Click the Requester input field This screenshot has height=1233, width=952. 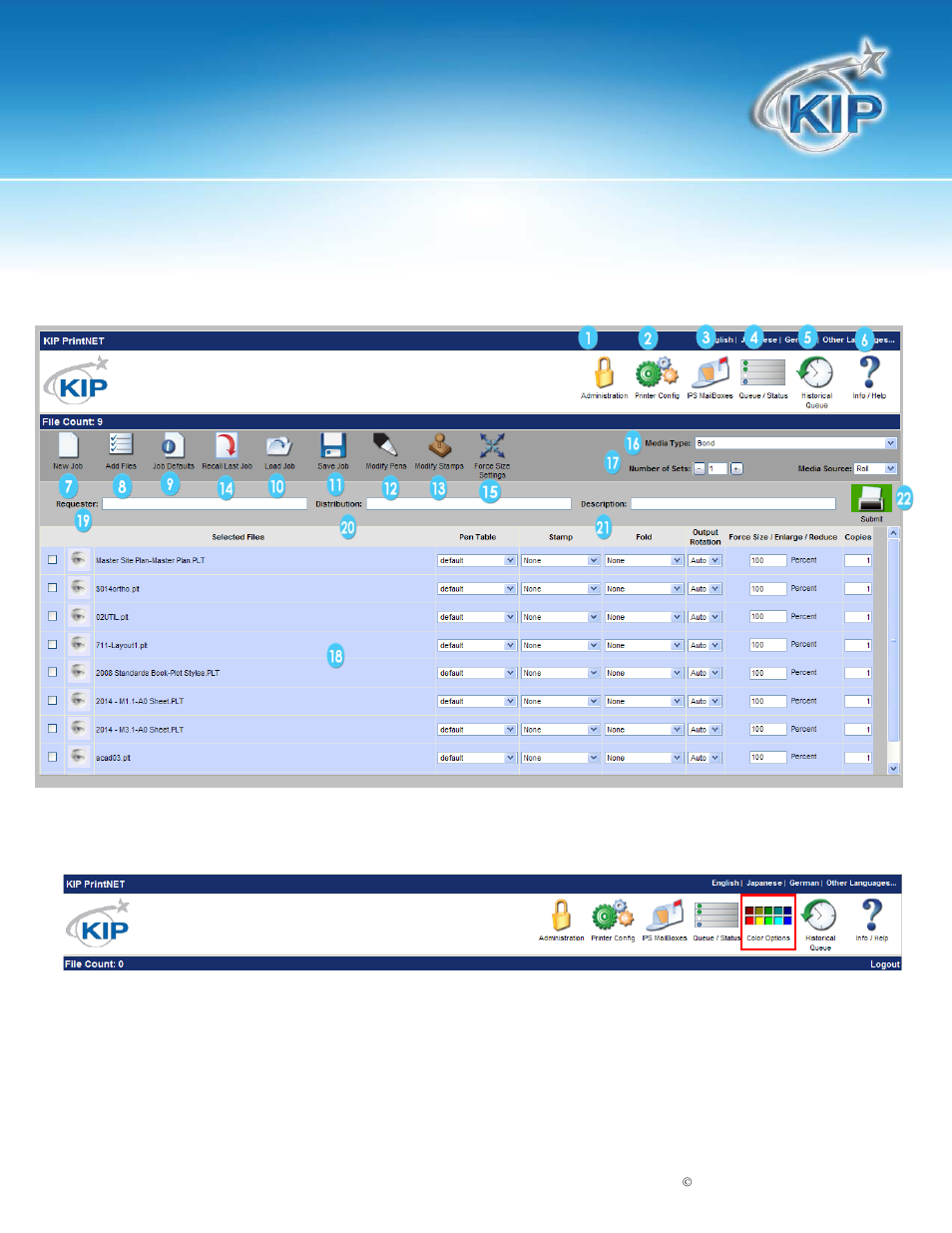click(205, 504)
